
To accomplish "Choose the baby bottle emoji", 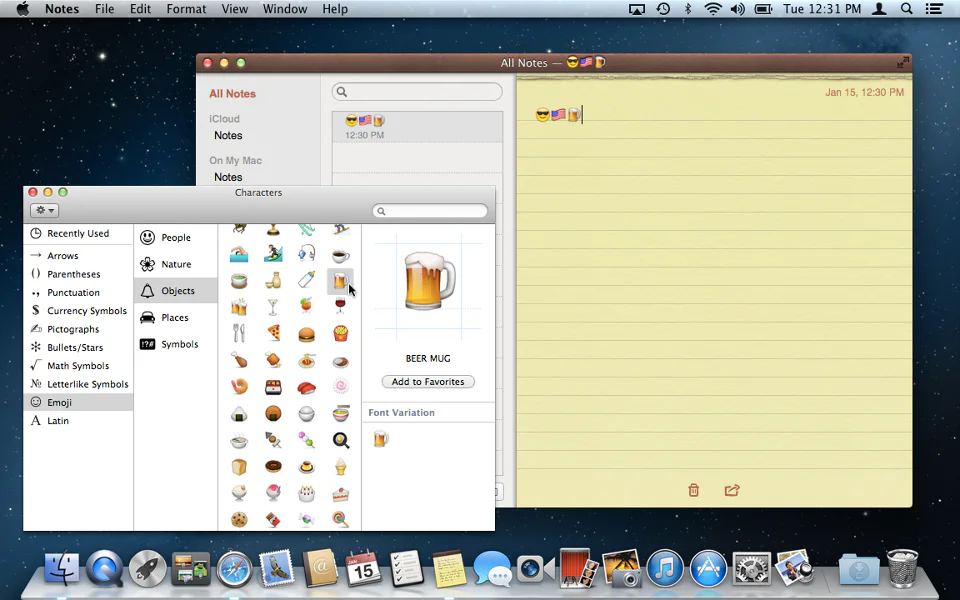I will (x=306, y=280).
